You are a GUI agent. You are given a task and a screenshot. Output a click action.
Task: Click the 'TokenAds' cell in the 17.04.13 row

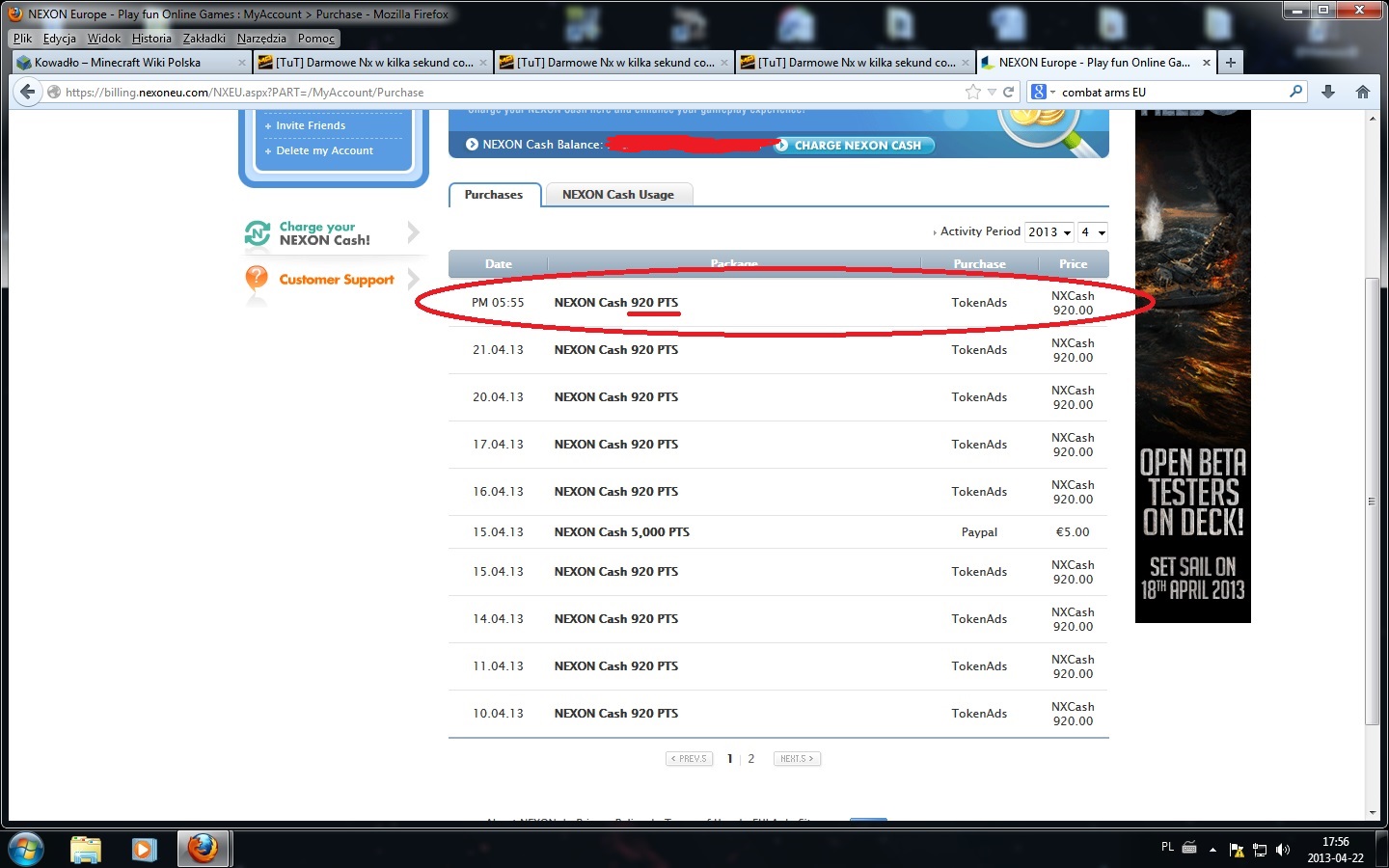tap(979, 445)
